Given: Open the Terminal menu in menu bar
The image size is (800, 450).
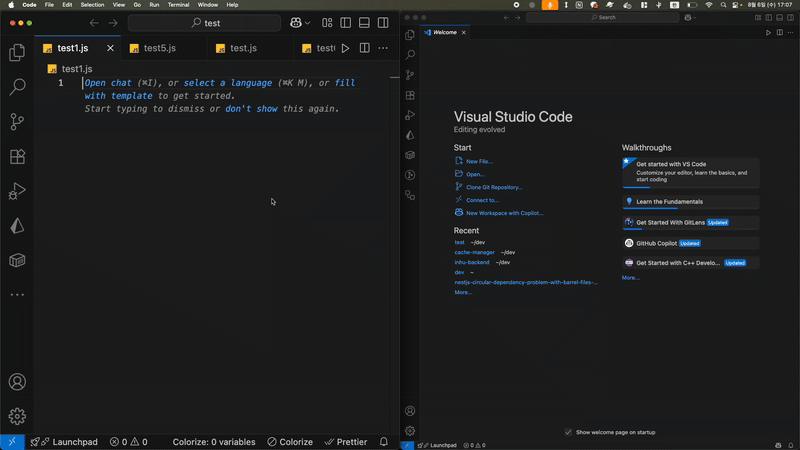Looking at the screenshot, I should [x=178, y=5].
